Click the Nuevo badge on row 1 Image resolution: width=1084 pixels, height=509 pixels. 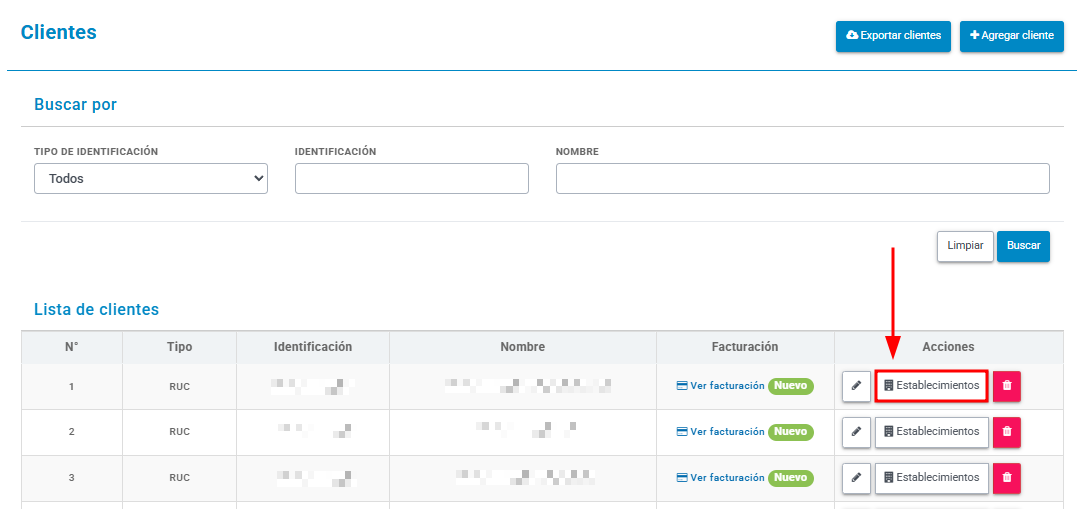[x=791, y=386]
